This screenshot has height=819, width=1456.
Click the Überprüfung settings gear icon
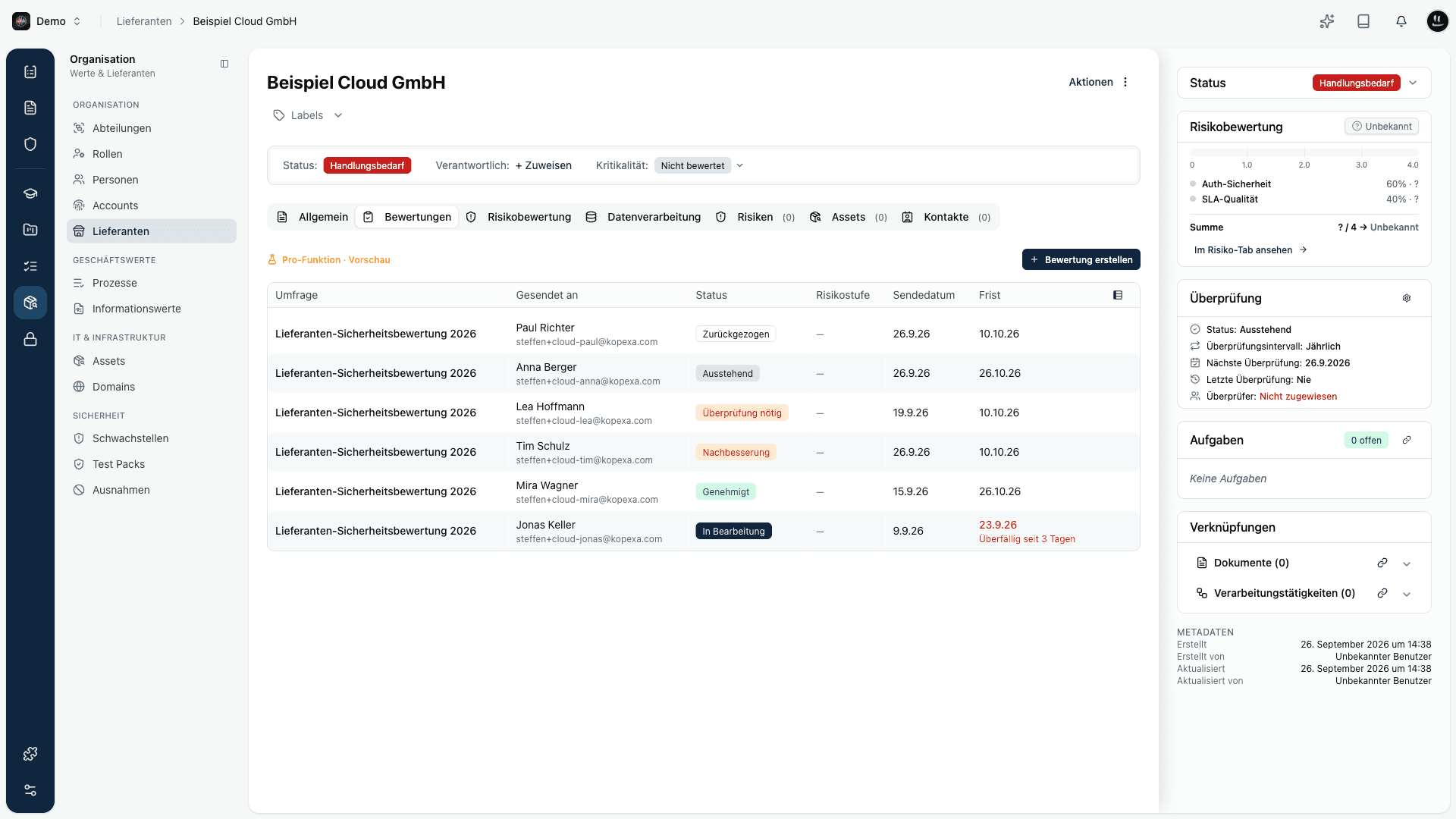click(x=1407, y=298)
